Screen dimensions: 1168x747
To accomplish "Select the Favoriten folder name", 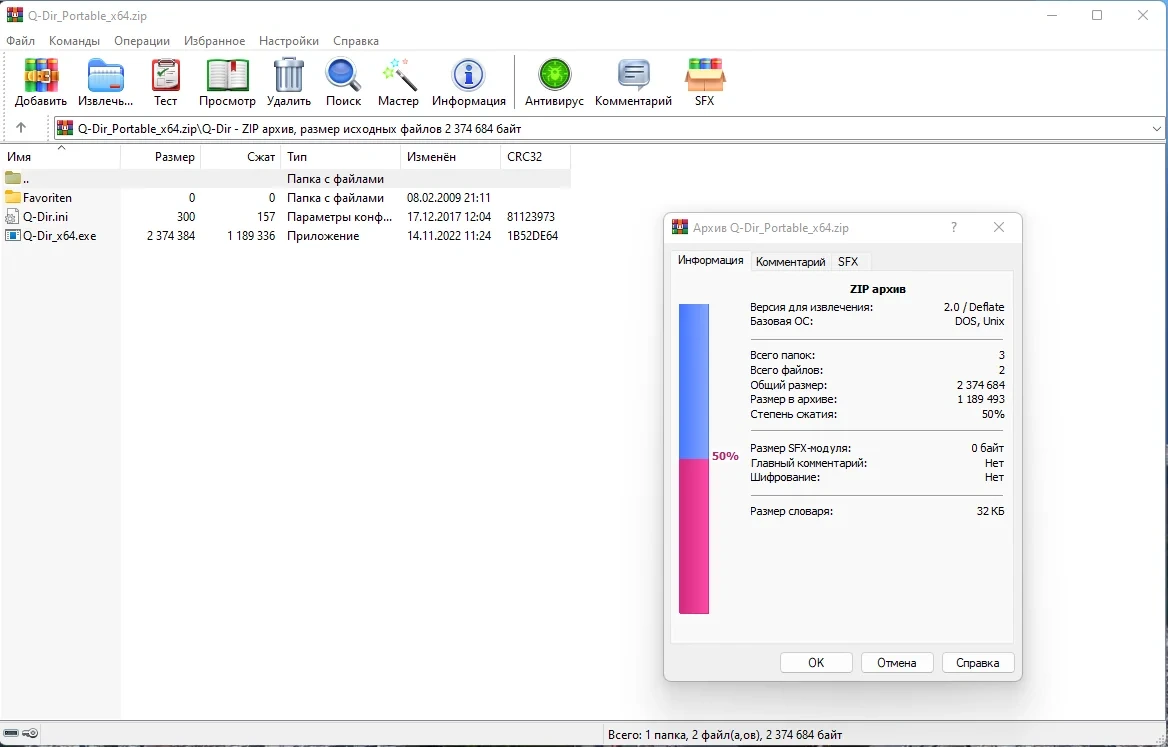I will point(48,197).
